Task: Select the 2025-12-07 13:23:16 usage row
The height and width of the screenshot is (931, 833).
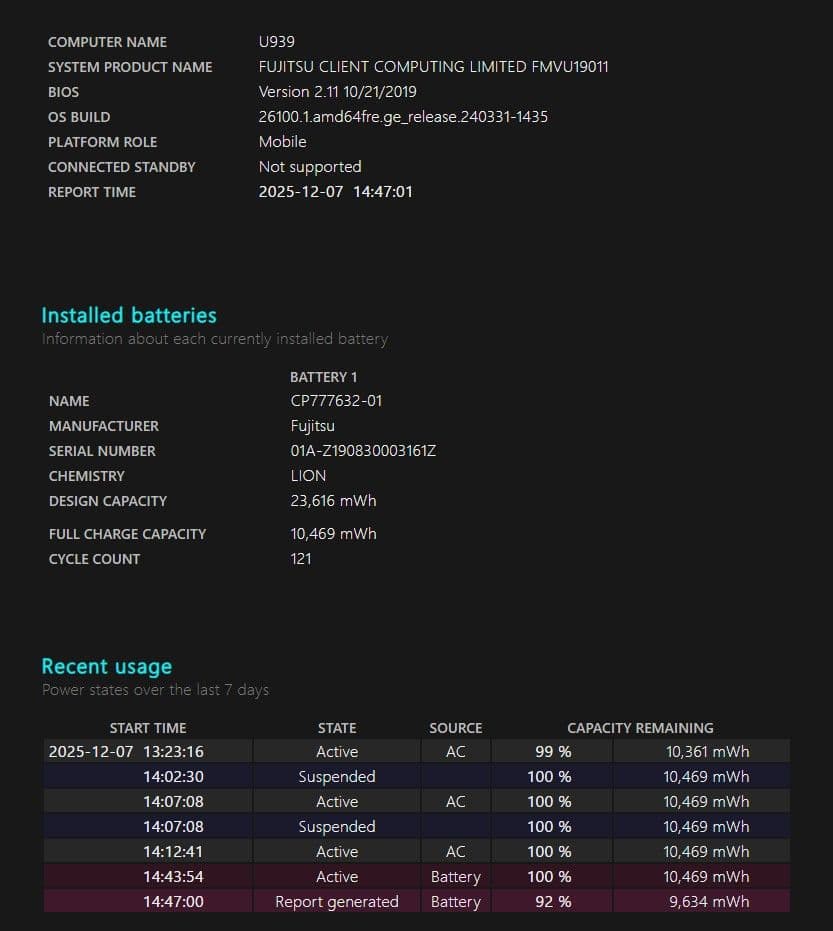Action: point(126,752)
